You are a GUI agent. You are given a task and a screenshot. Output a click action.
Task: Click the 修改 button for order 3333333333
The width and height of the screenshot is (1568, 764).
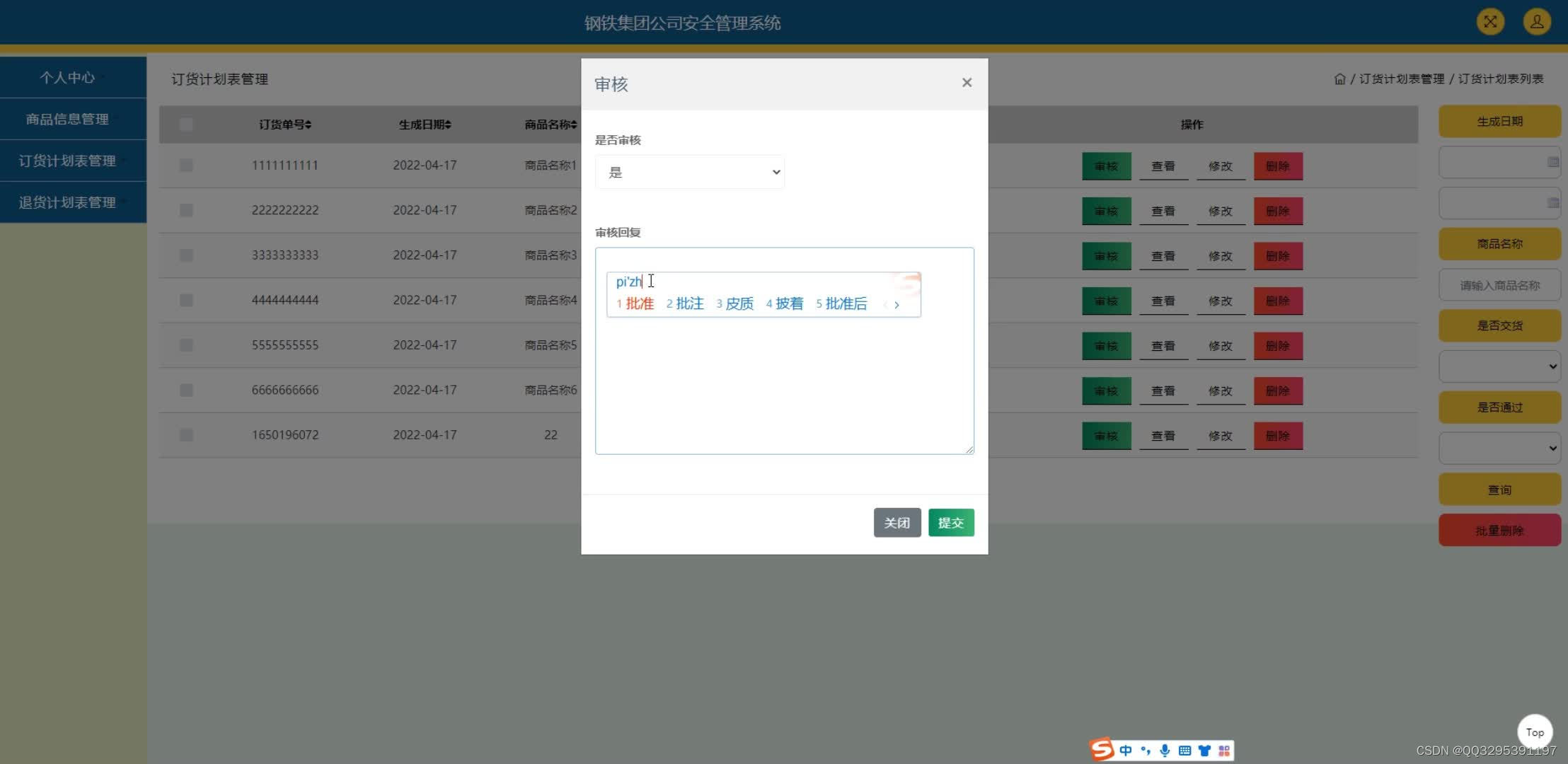click(1220, 255)
